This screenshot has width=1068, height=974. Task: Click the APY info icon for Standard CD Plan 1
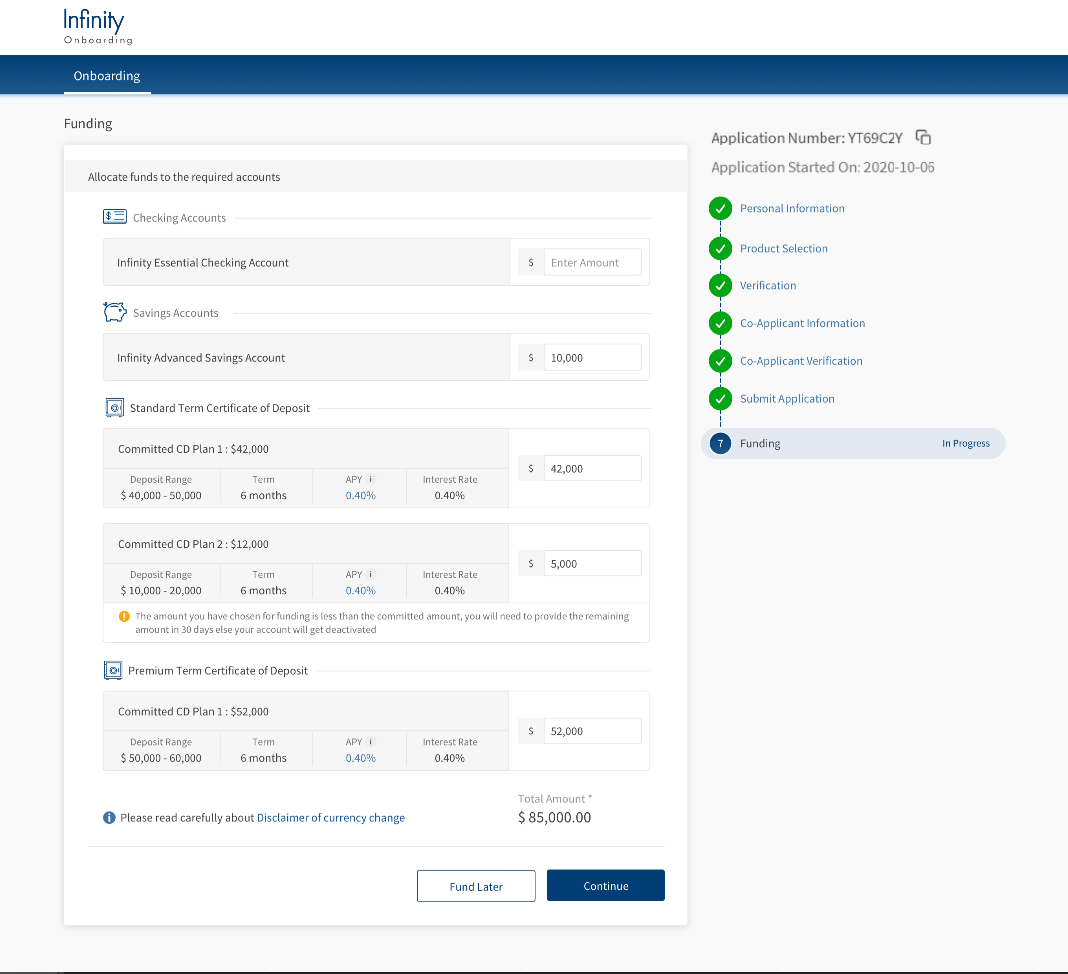click(x=371, y=479)
